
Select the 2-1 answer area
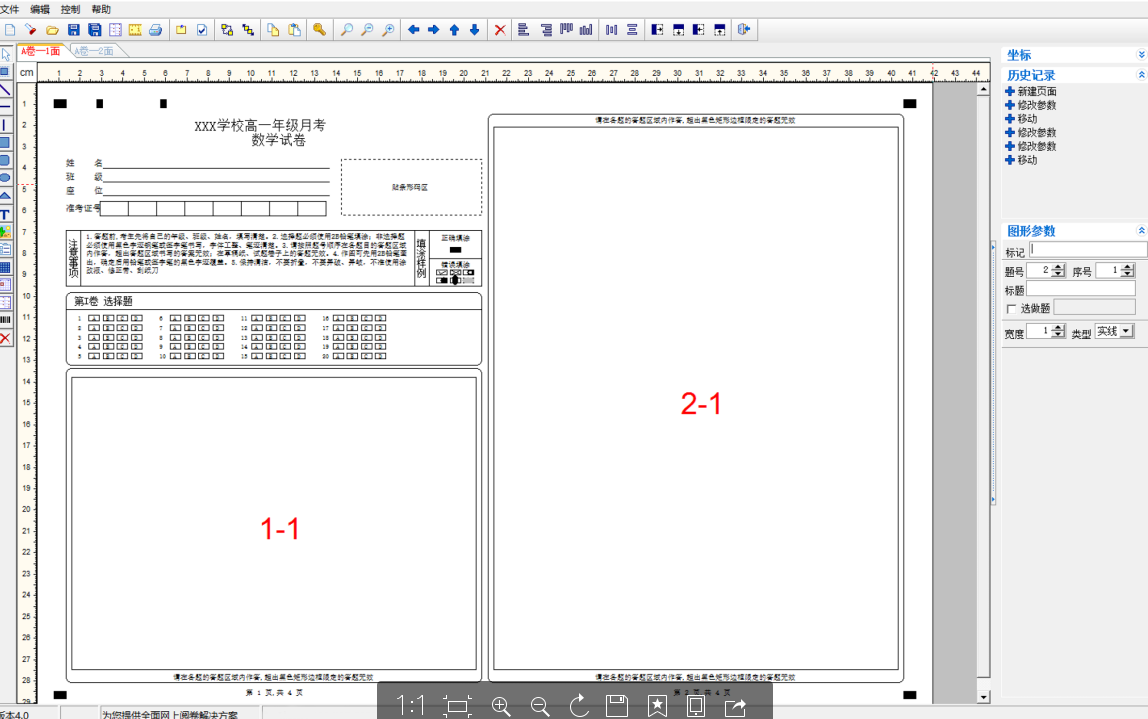tap(696, 398)
